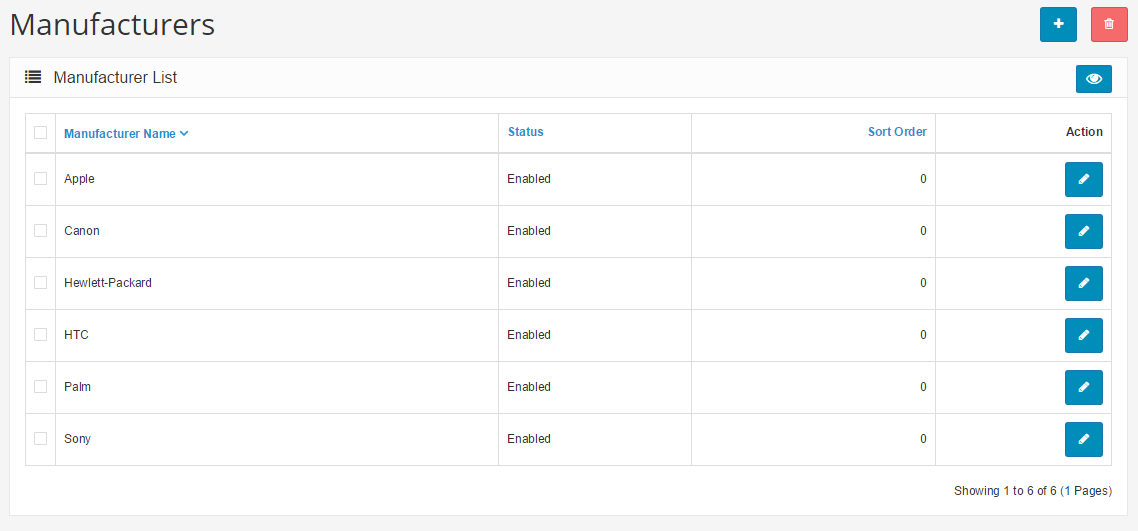Click the Manufacturer List panel title

coord(115,78)
